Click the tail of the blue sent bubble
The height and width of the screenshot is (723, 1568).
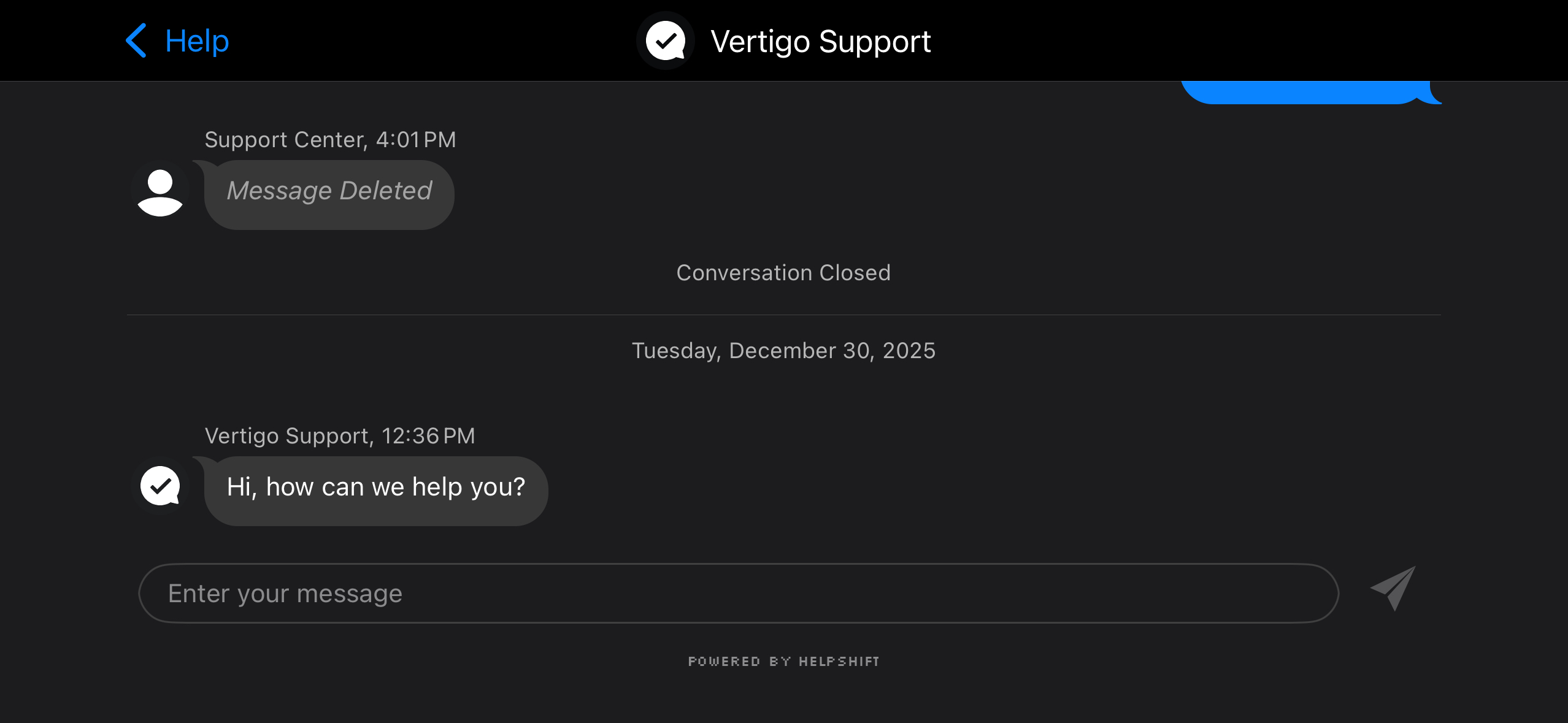[x=1435, y=96]
